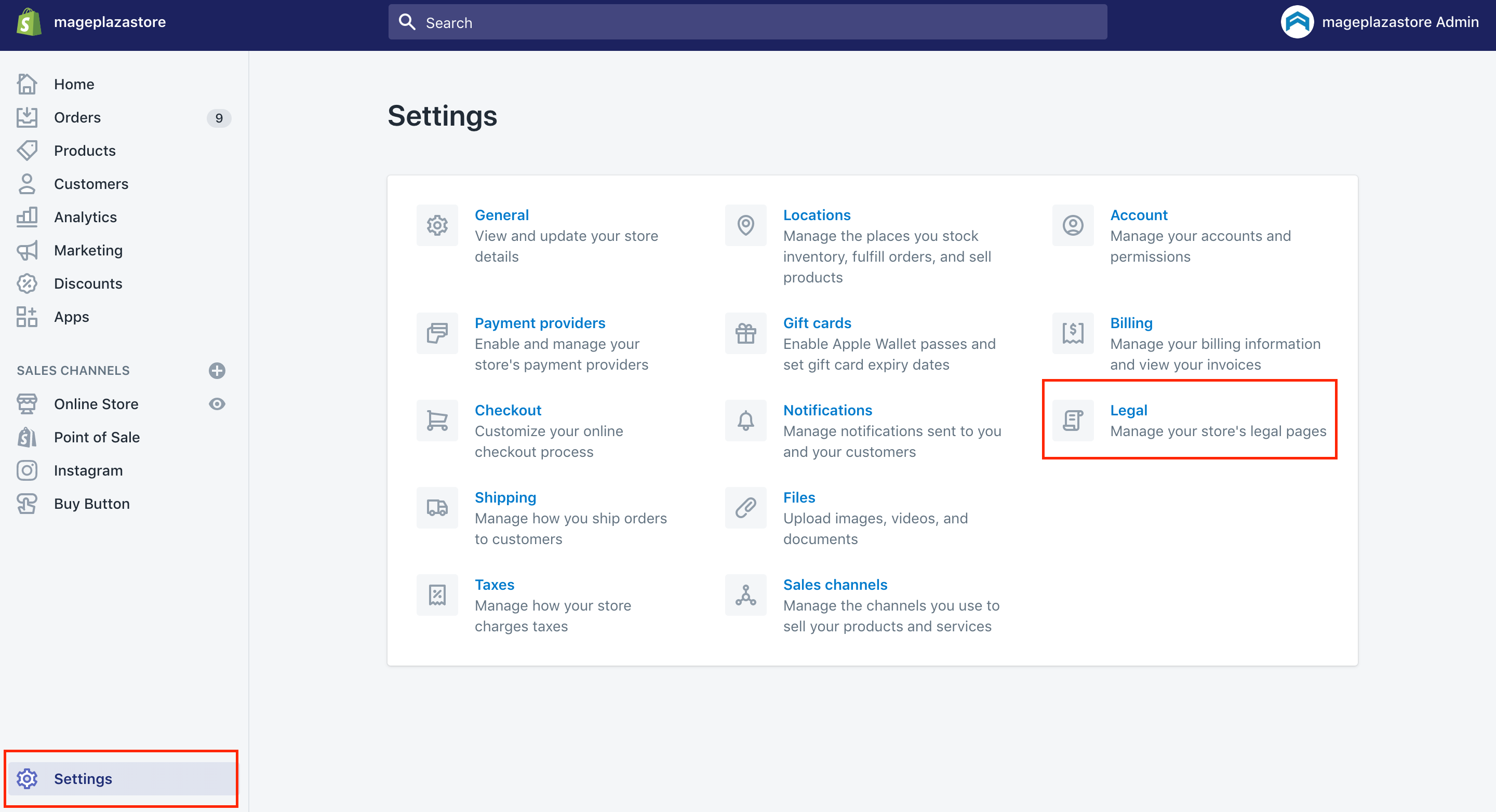
Task: Click the mageplazastore Admin avatar
Action: [x=1297, y=22]
